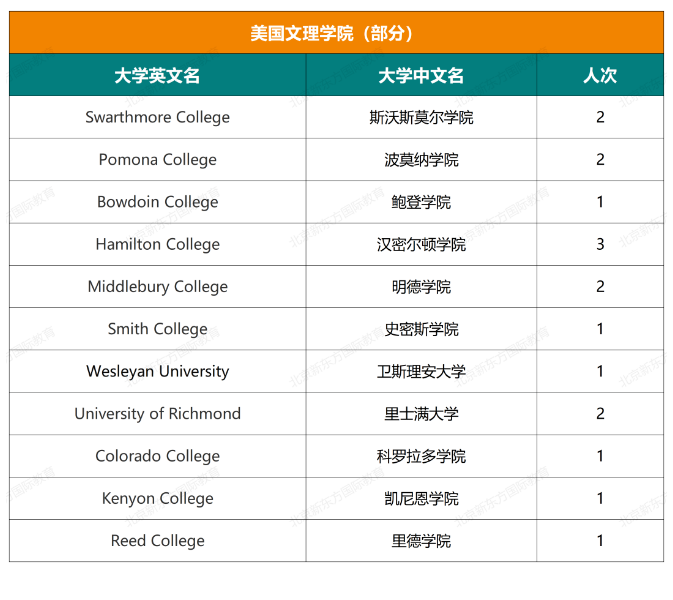Click the 人次 value for Swarthmore College
673x600 pixels.
tap(600, 117)
